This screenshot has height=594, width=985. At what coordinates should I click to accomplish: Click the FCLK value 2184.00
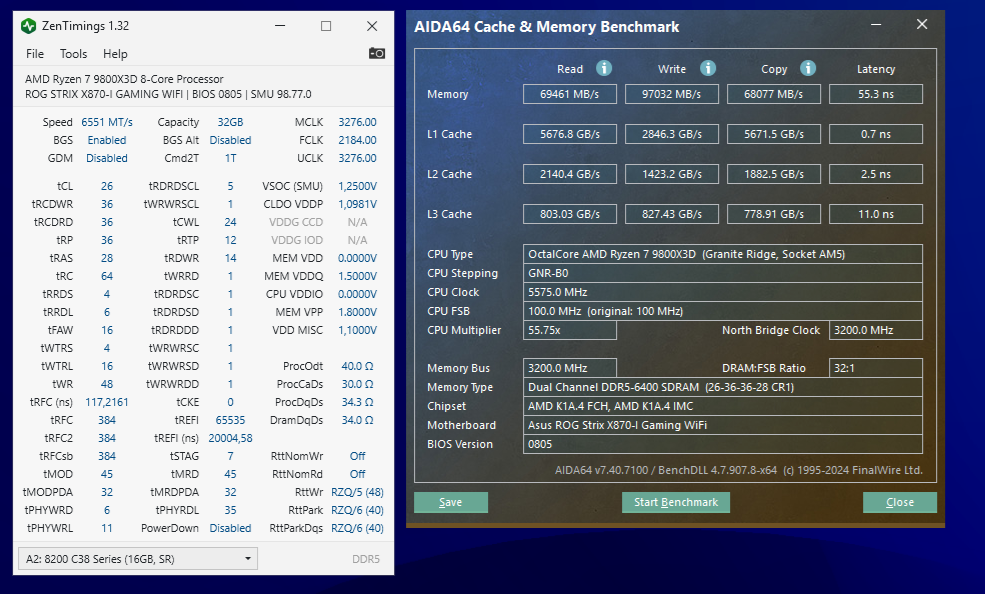click(357, 140)
